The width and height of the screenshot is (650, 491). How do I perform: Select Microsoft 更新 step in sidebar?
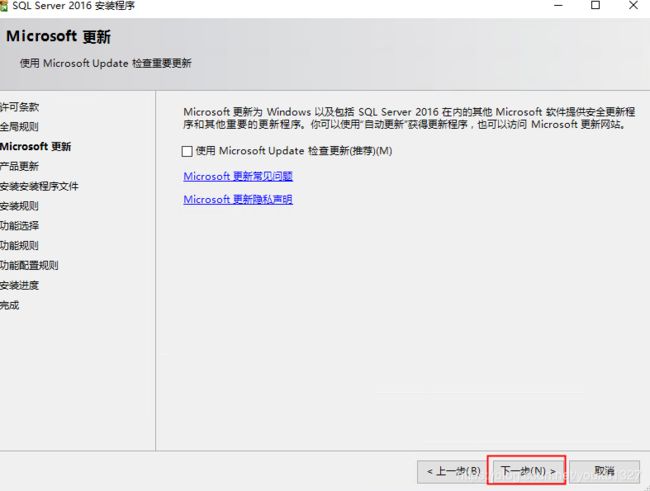click(x=36, y=146)
